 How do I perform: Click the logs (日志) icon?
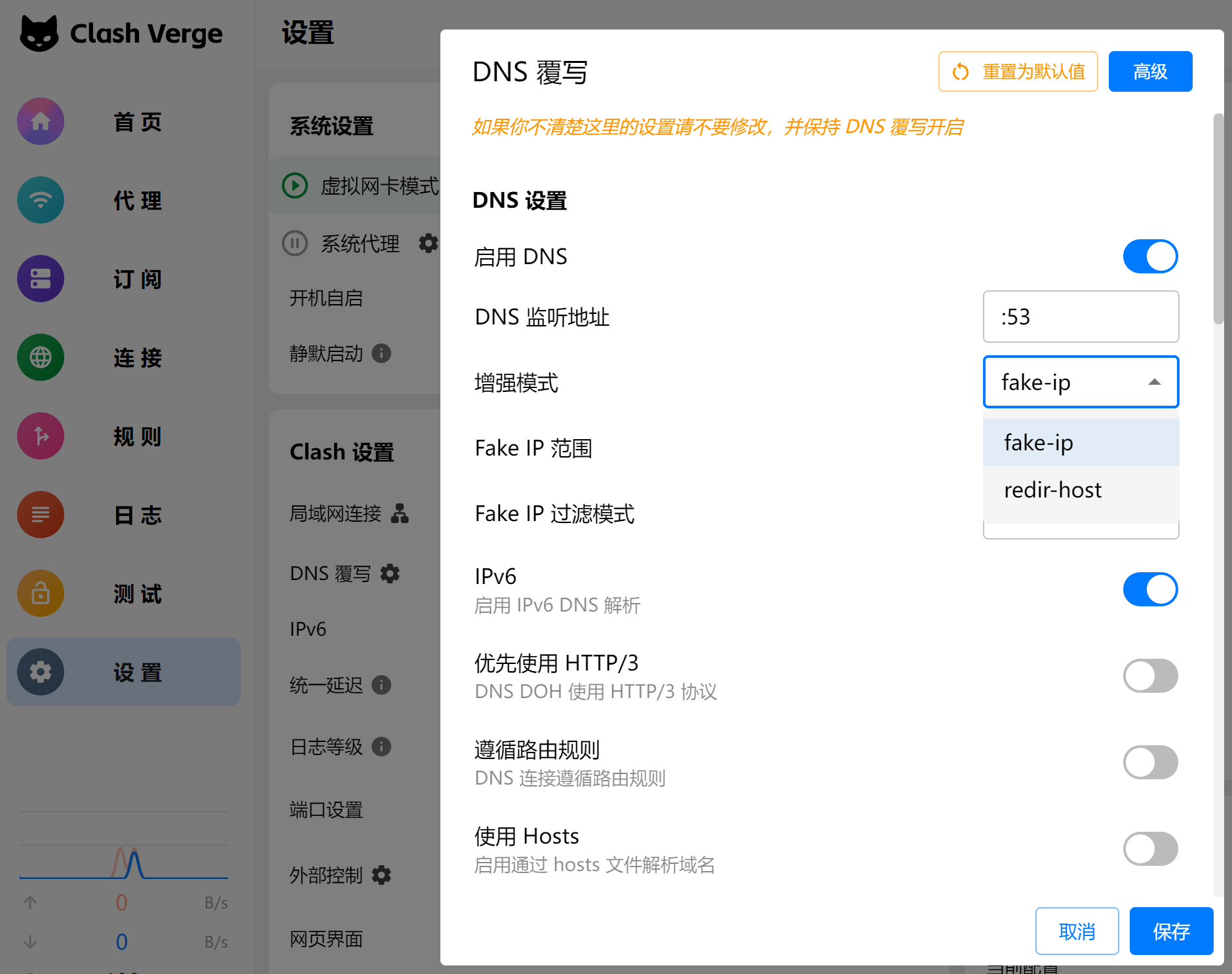tap(41, 515)
